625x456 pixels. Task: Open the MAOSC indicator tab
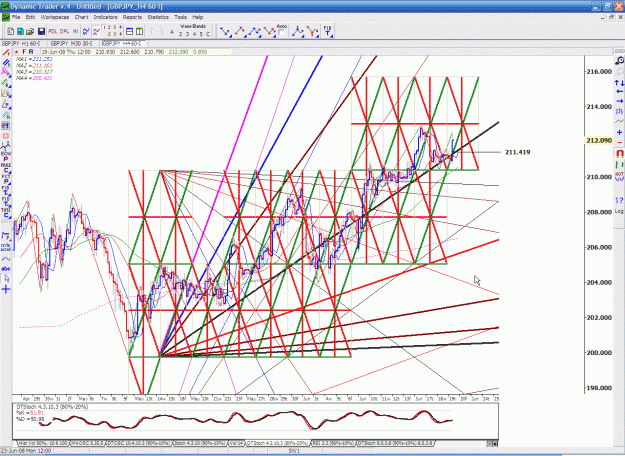coord(88,443)
